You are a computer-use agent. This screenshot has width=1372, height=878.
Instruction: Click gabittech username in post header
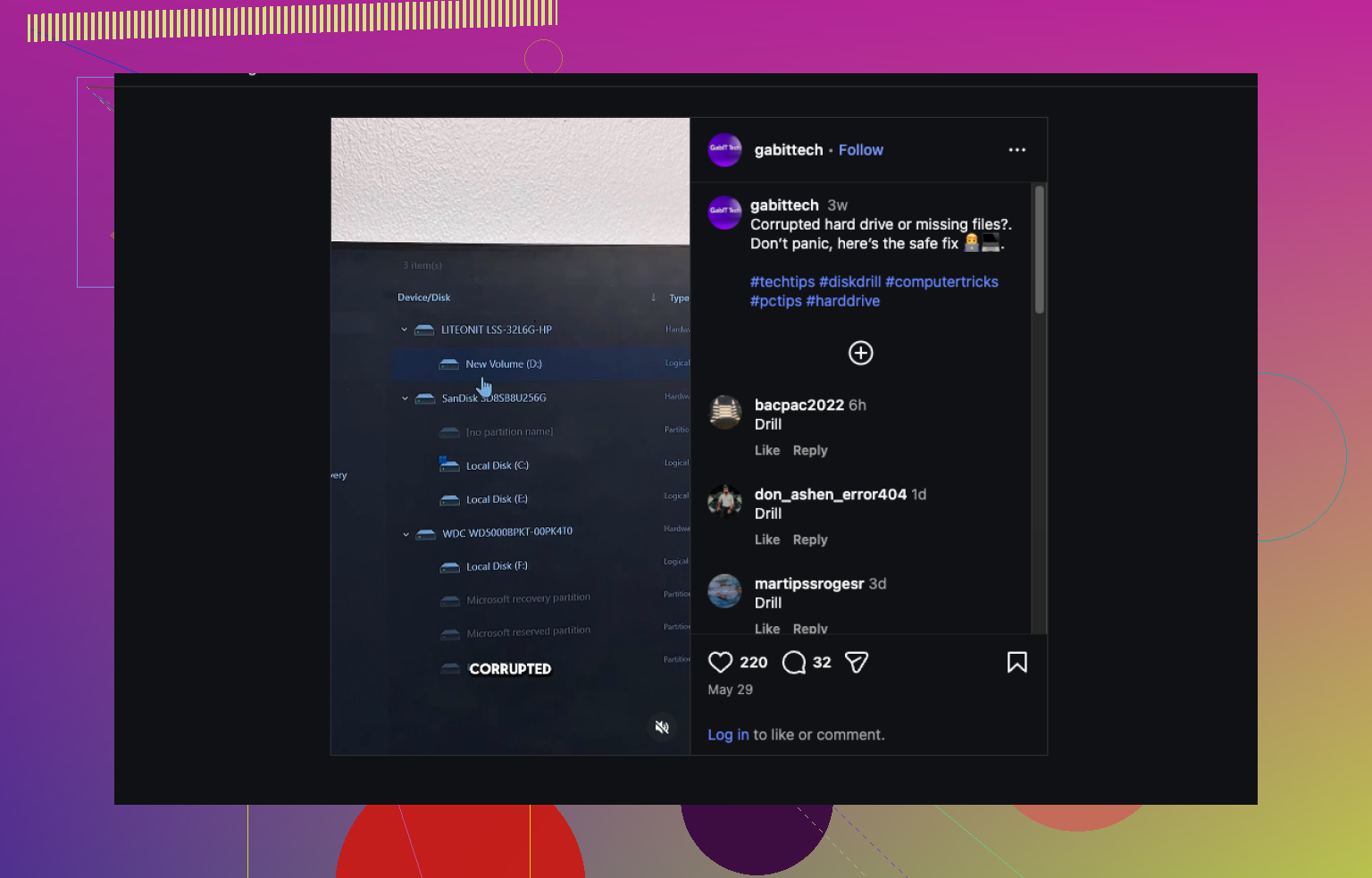(788, 150)
